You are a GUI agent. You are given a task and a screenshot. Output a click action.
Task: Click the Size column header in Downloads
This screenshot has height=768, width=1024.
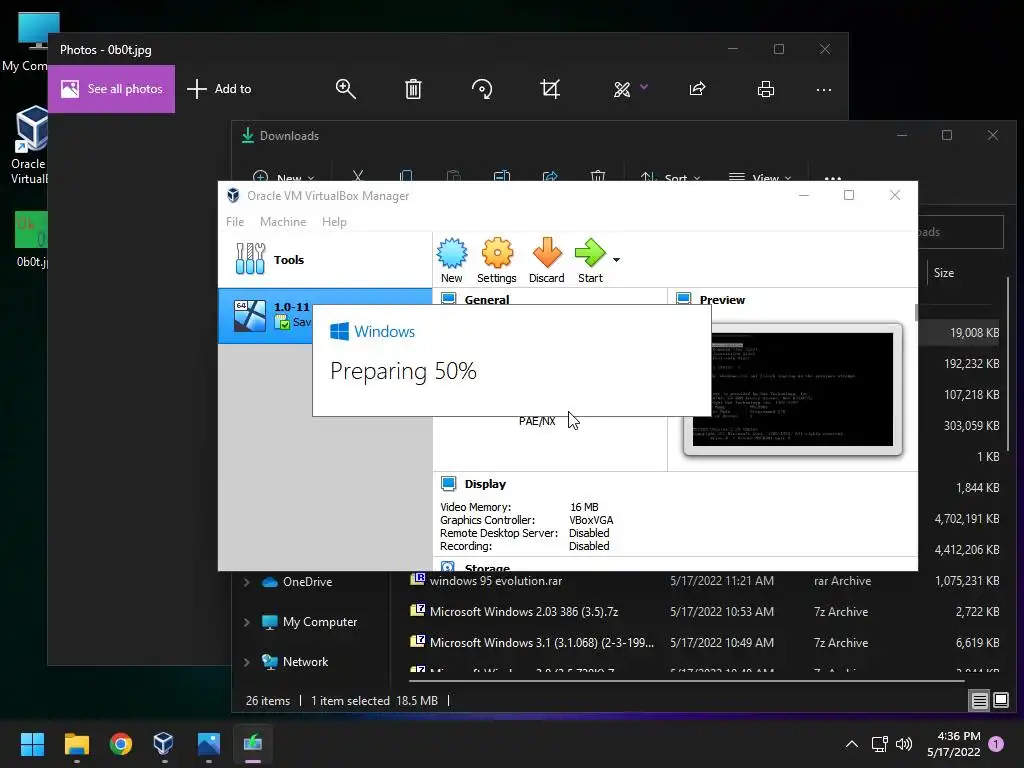coord(944,273)
